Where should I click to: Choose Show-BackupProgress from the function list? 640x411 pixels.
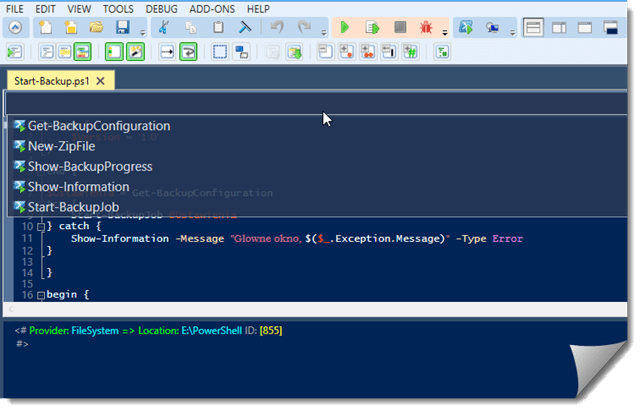coord(90,166)
